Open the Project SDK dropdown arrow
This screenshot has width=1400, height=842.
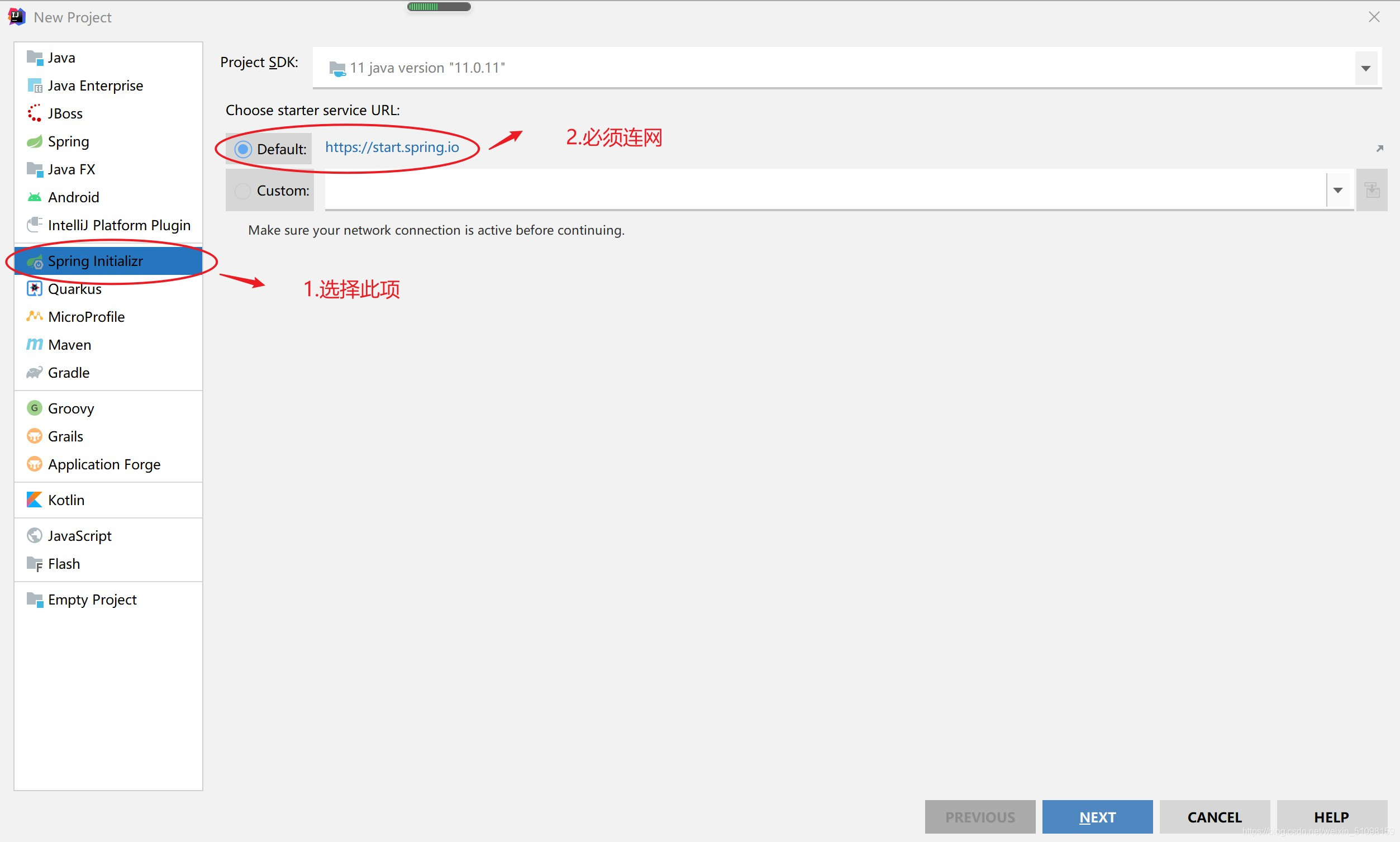[x=1366, y=68]
